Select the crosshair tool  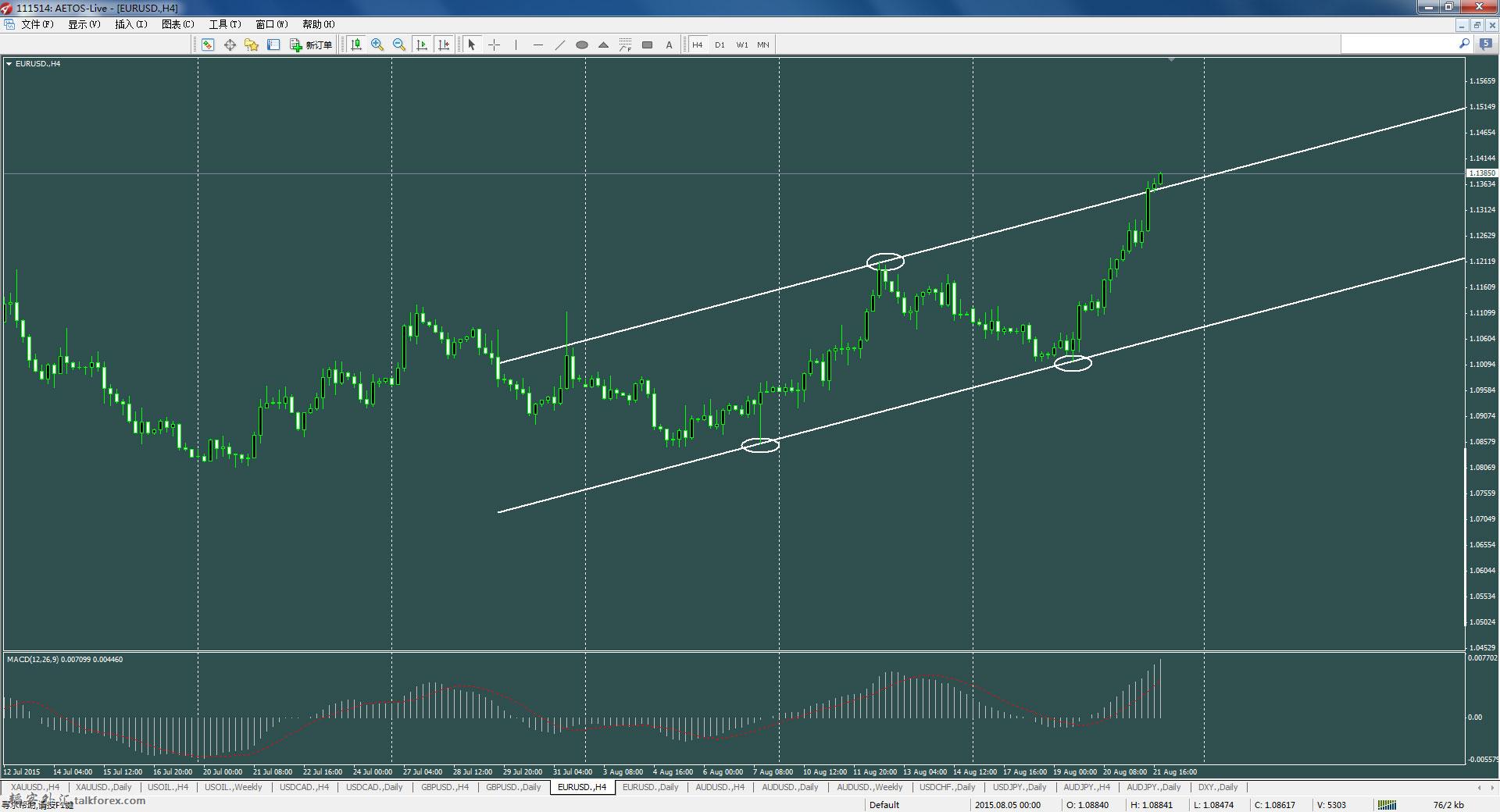click(x=494, y=45)
